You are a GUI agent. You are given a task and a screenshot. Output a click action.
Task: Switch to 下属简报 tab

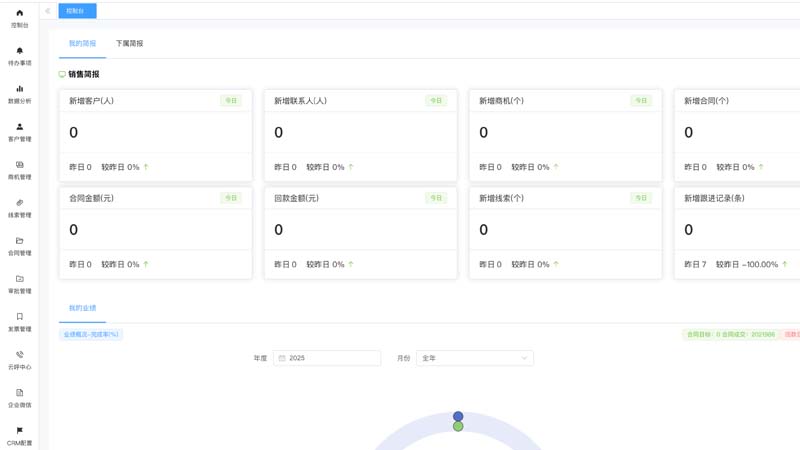pyautogui.click(x=129, y=43)
